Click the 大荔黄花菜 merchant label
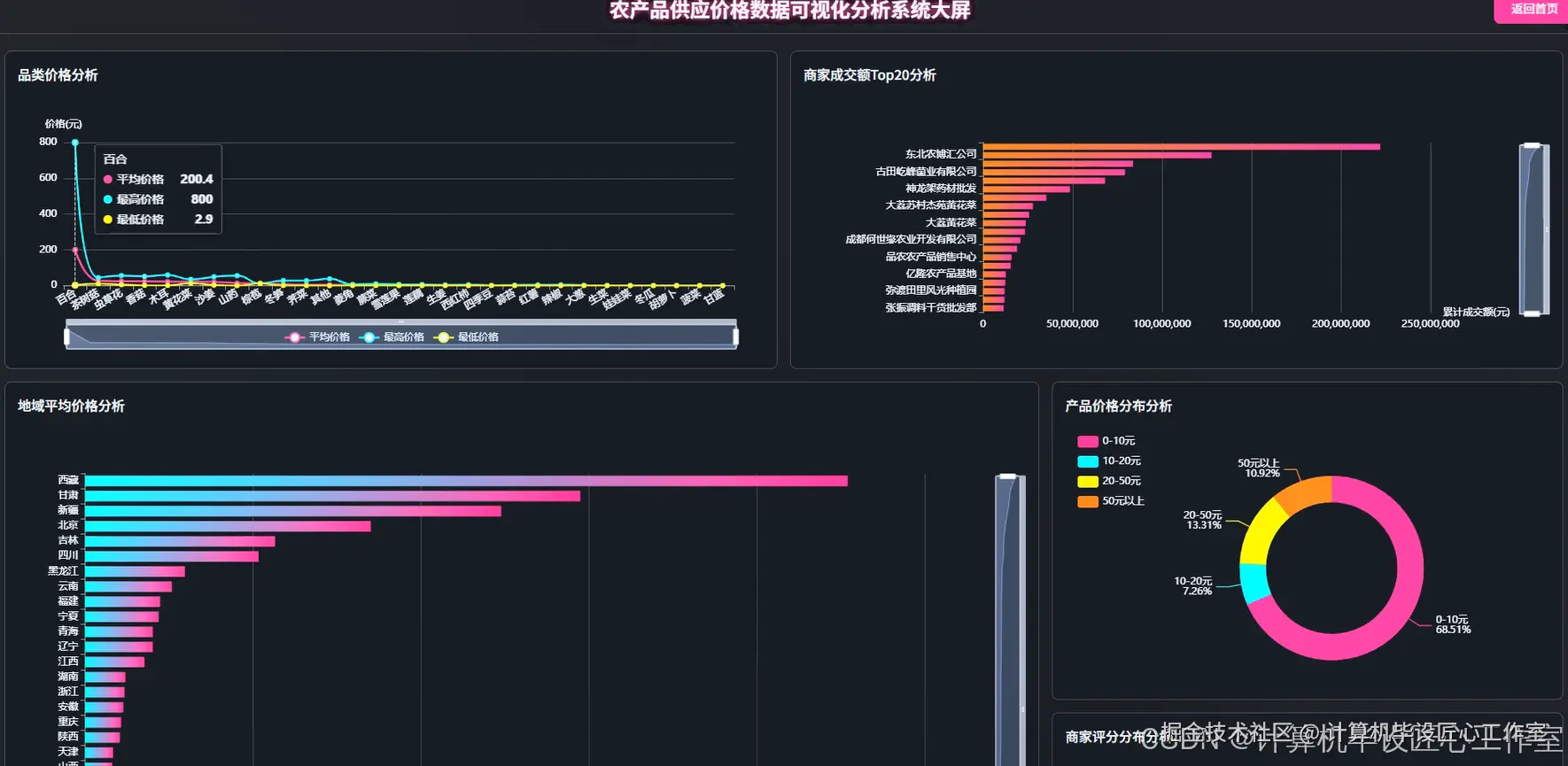 coord(951,222)
